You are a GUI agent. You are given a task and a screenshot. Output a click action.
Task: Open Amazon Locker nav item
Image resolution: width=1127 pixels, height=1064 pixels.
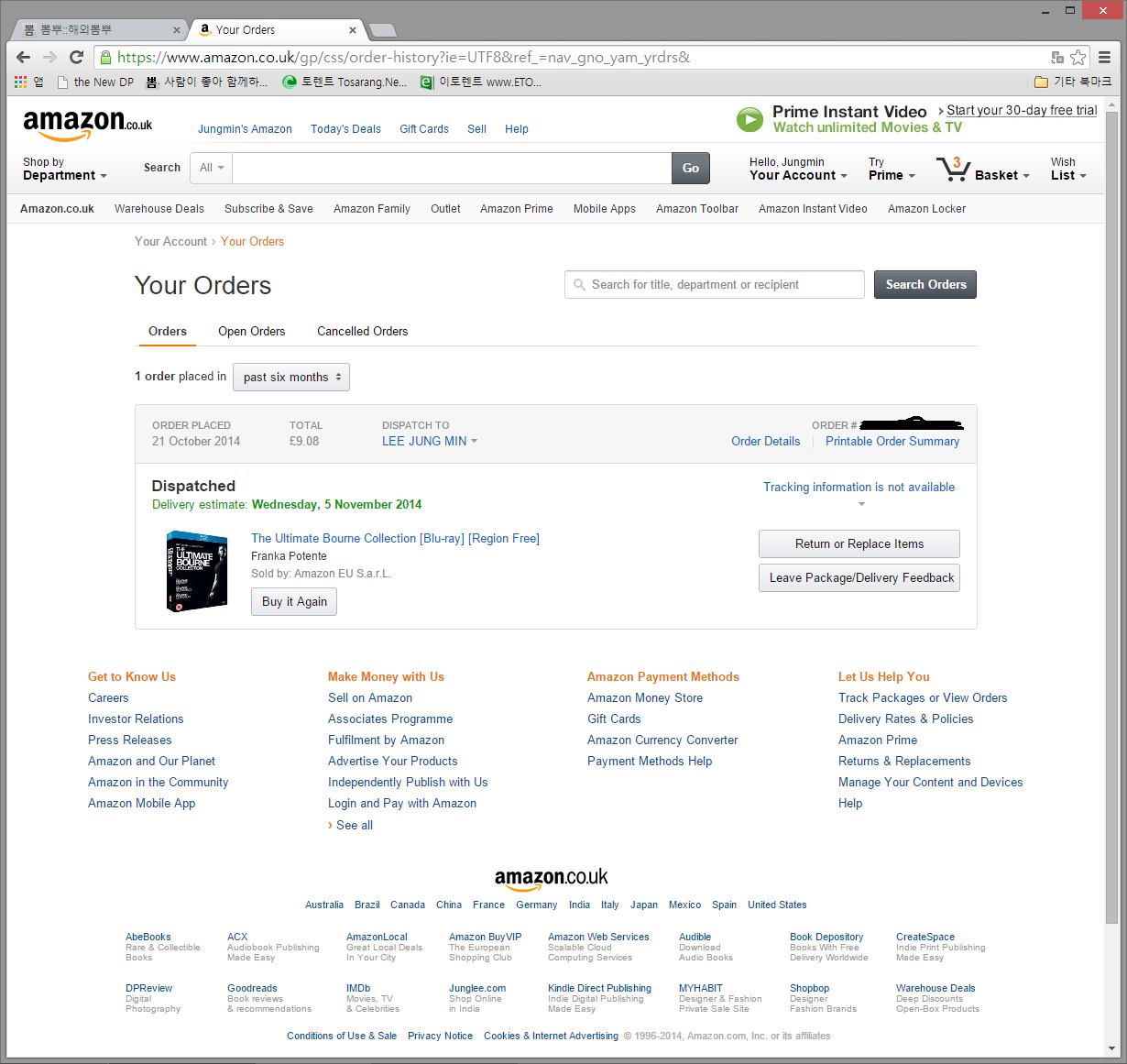coord(926,209)
